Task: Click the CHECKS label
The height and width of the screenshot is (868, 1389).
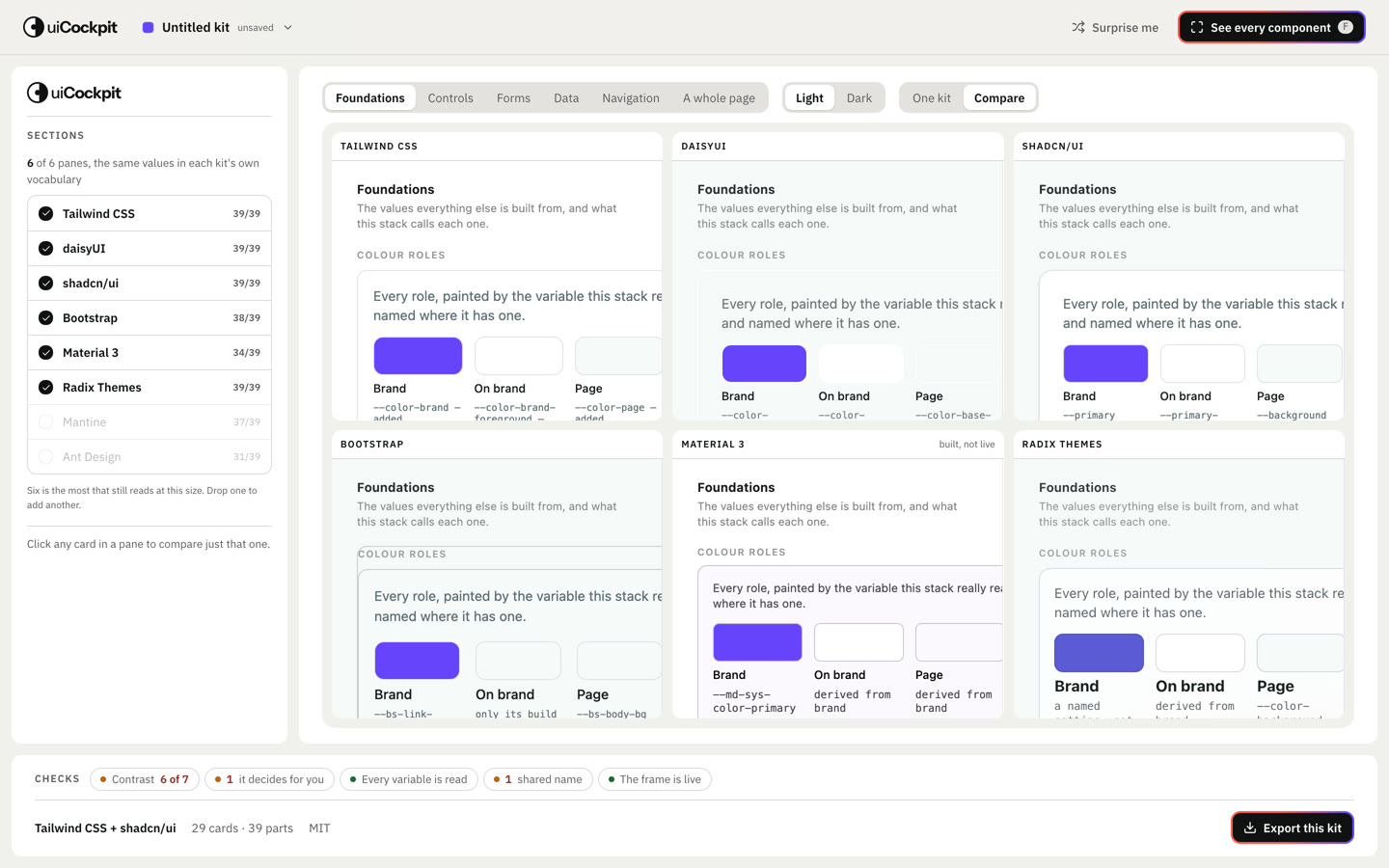Action: pos(57,779)
